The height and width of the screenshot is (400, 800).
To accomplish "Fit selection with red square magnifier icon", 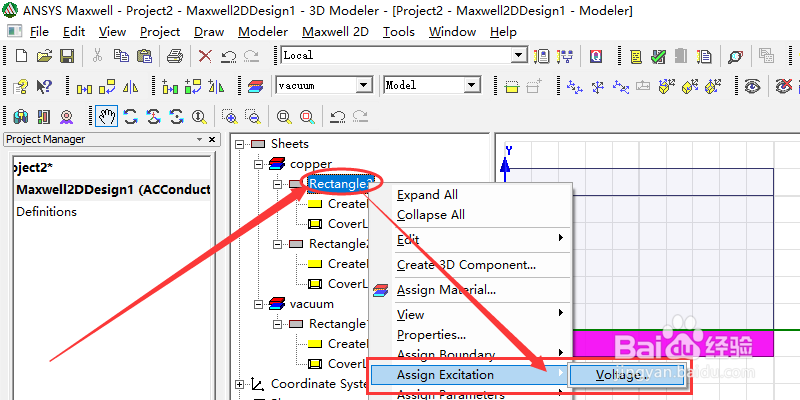I will [307, 117].
